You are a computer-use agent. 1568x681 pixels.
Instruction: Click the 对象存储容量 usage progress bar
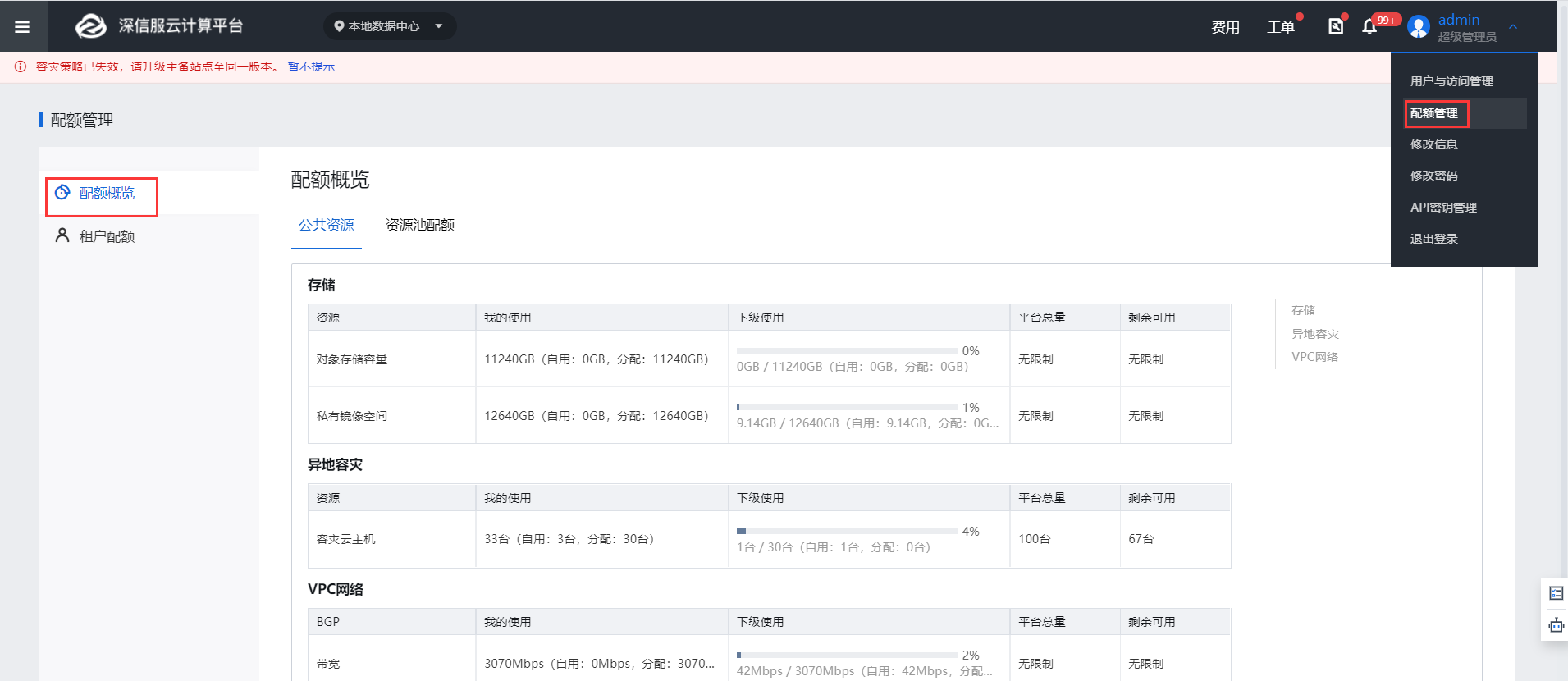[847, 350]
